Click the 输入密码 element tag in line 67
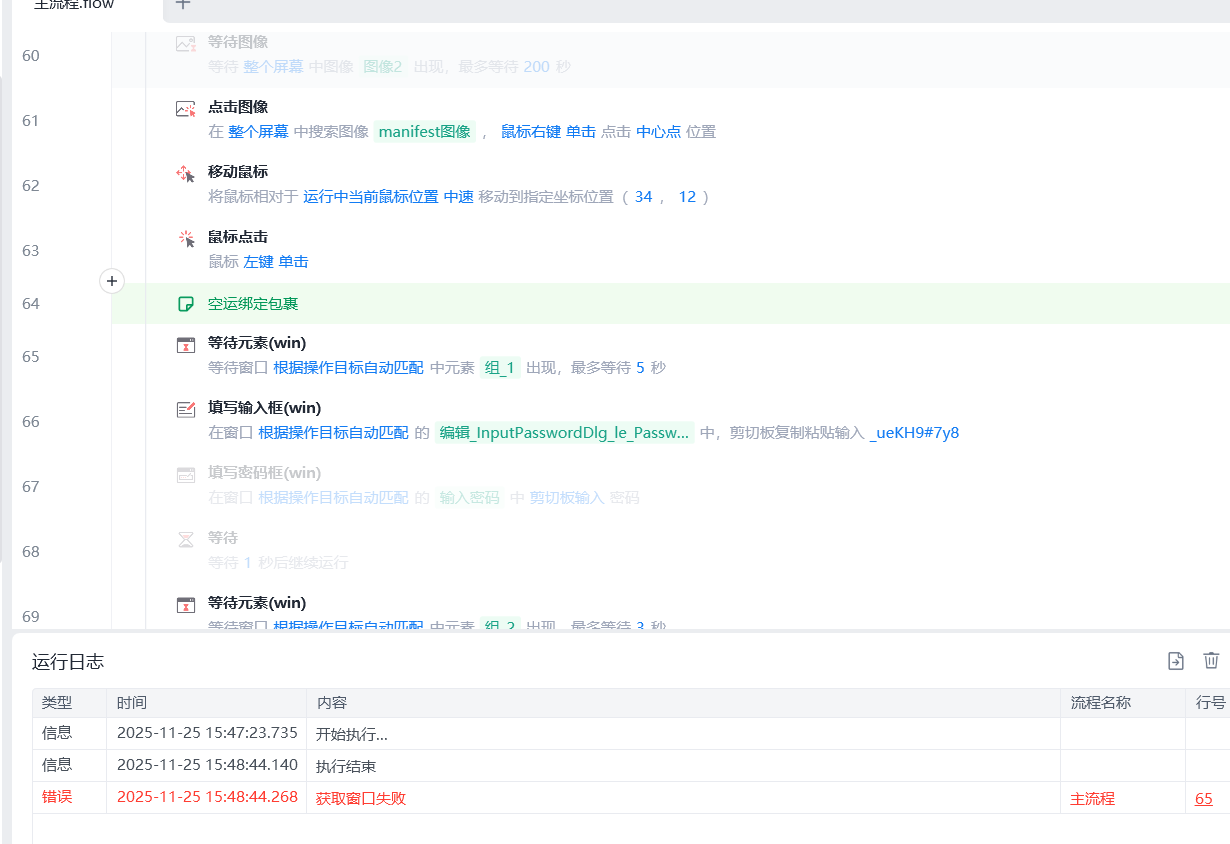 470,498
